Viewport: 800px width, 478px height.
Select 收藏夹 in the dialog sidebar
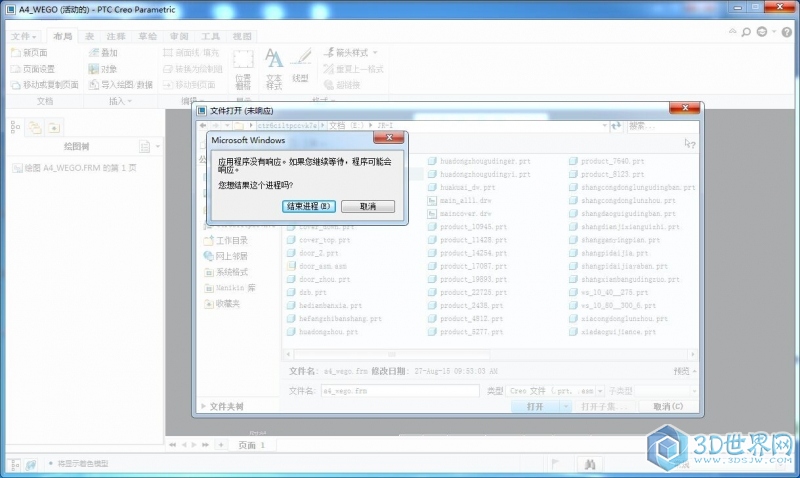(x=221, y=304)
